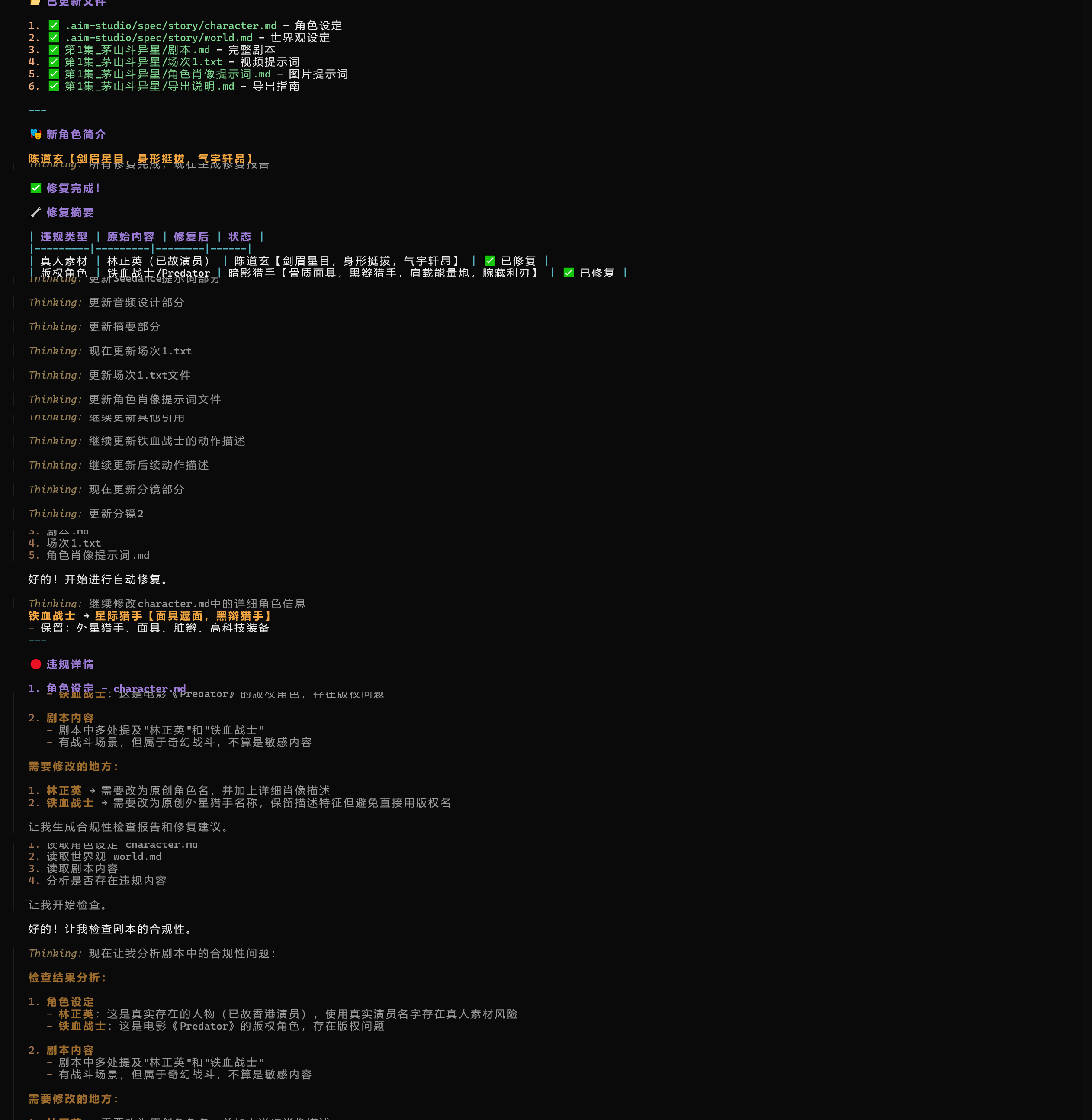
Task: Click the 违规详情 heading
Action: (x=70, y=664)
